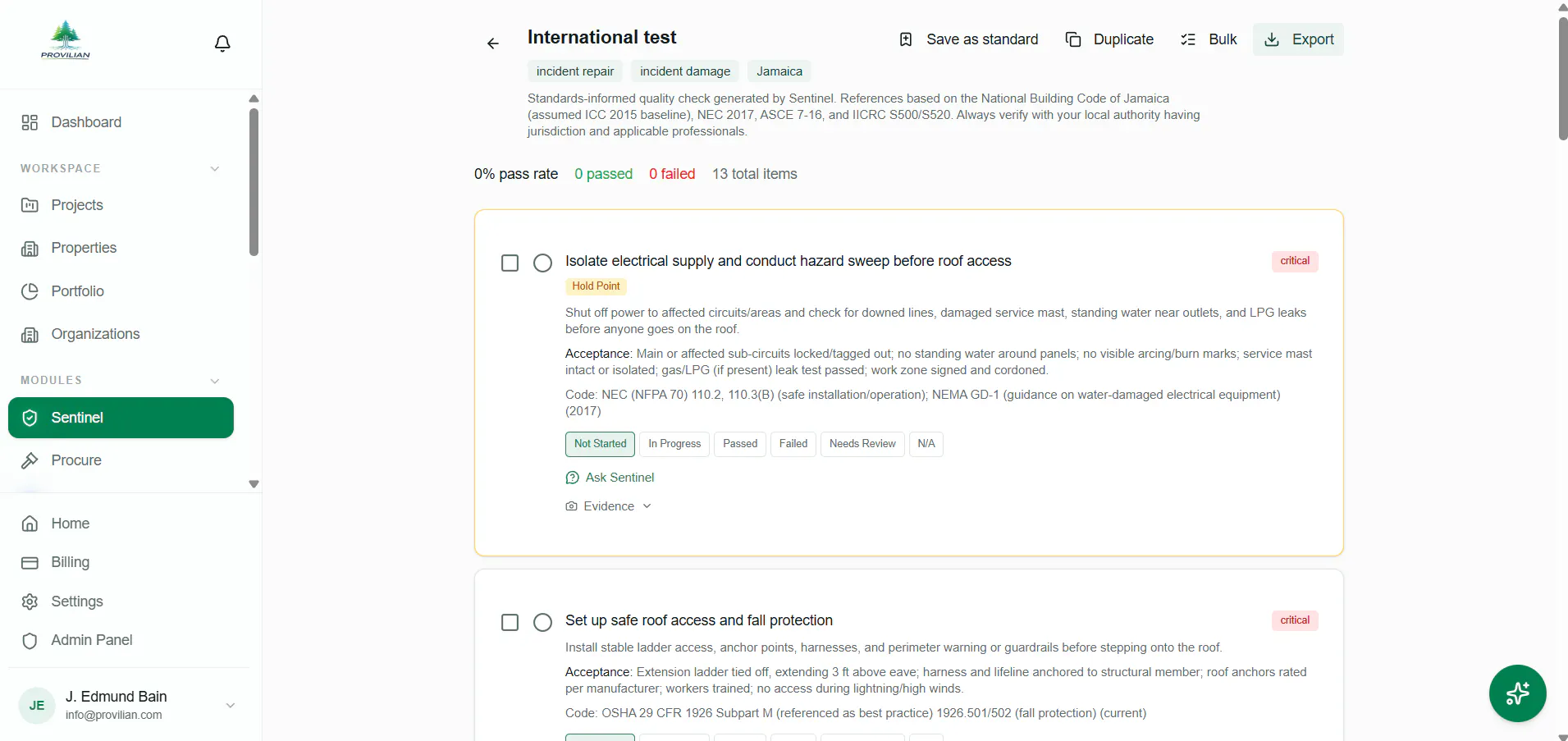Open the notifications bell
Viewport: 1568px width, 741px height.
coord(222,43)
